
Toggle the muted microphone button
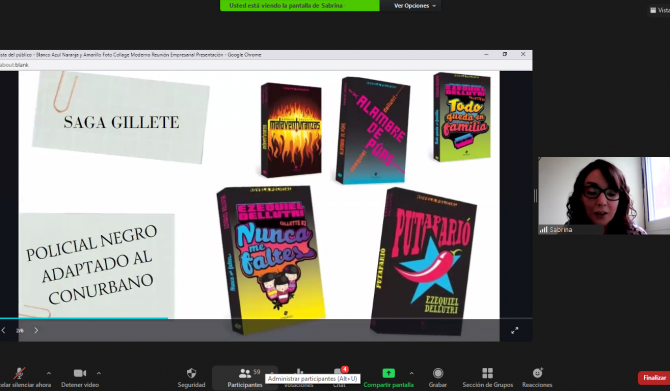point(19,373)
